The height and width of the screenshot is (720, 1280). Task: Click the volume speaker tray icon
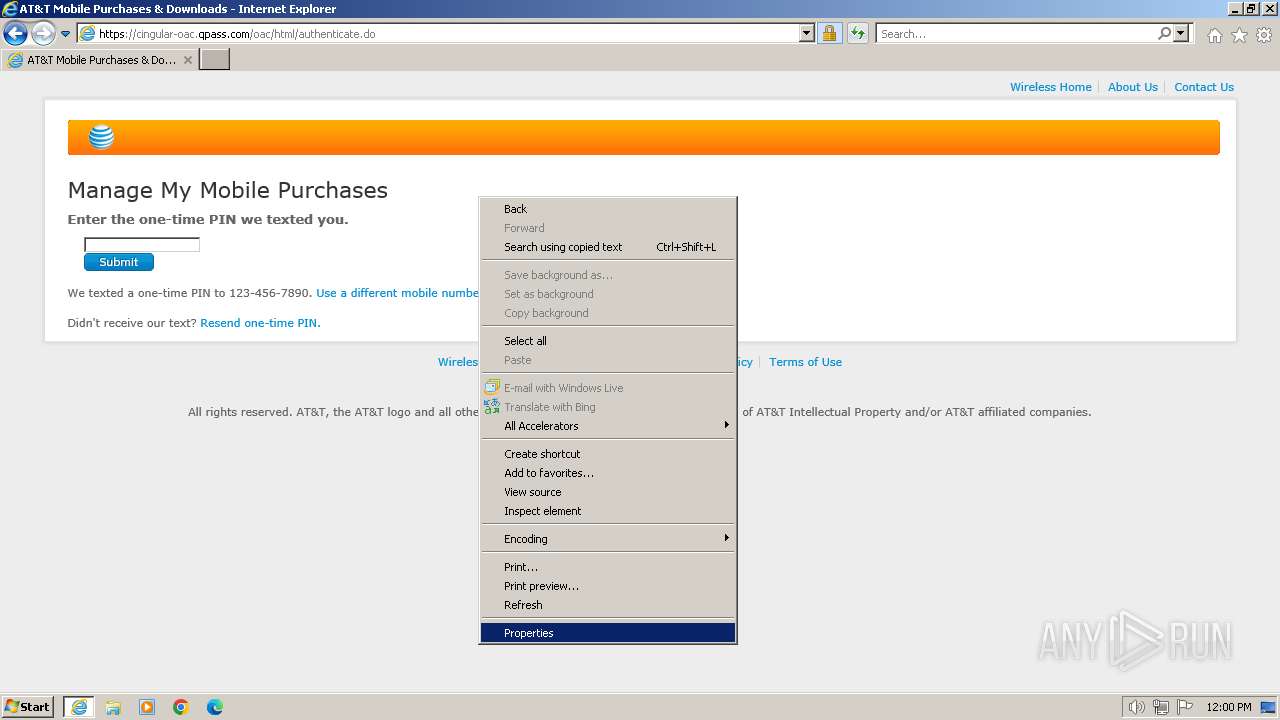tap(1136, 707)
